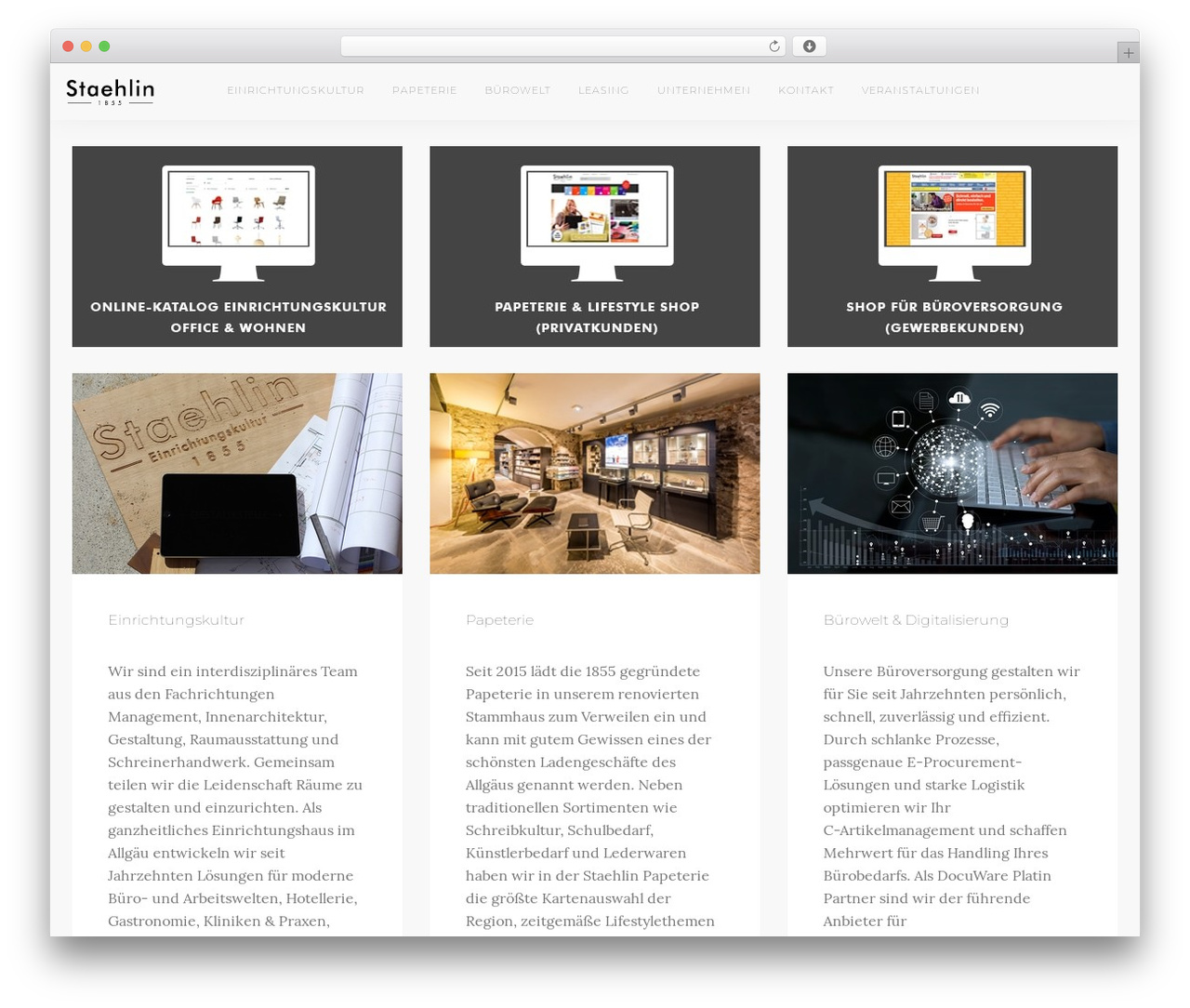Image resolution: width=1190 pixels, height=1008 pixels.
Task: Open Papeterie & Lifestyle Shop (Privatkunden) link
Action: 597,317
